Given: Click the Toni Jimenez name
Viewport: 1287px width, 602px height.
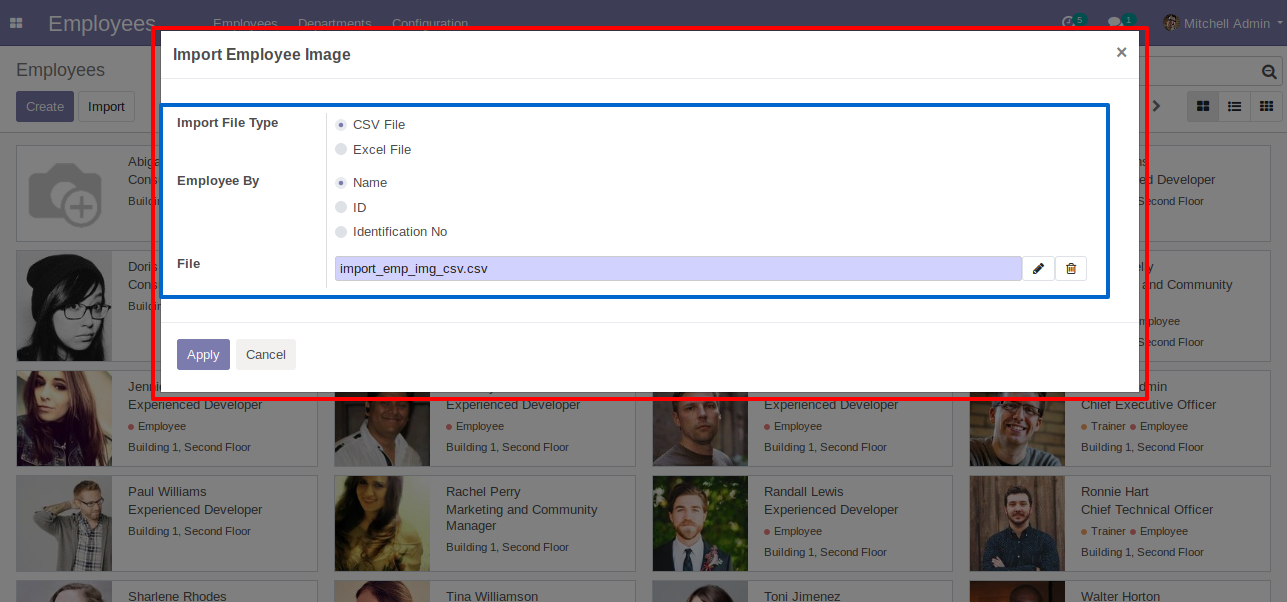Looking at the screenshot, I should (802, 596).
